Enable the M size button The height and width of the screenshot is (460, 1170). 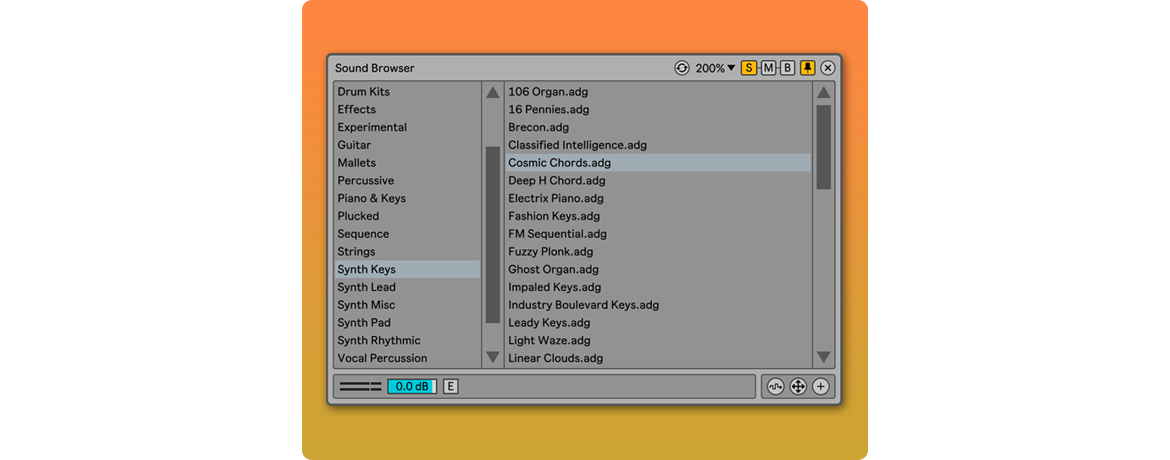pos(768,68)
